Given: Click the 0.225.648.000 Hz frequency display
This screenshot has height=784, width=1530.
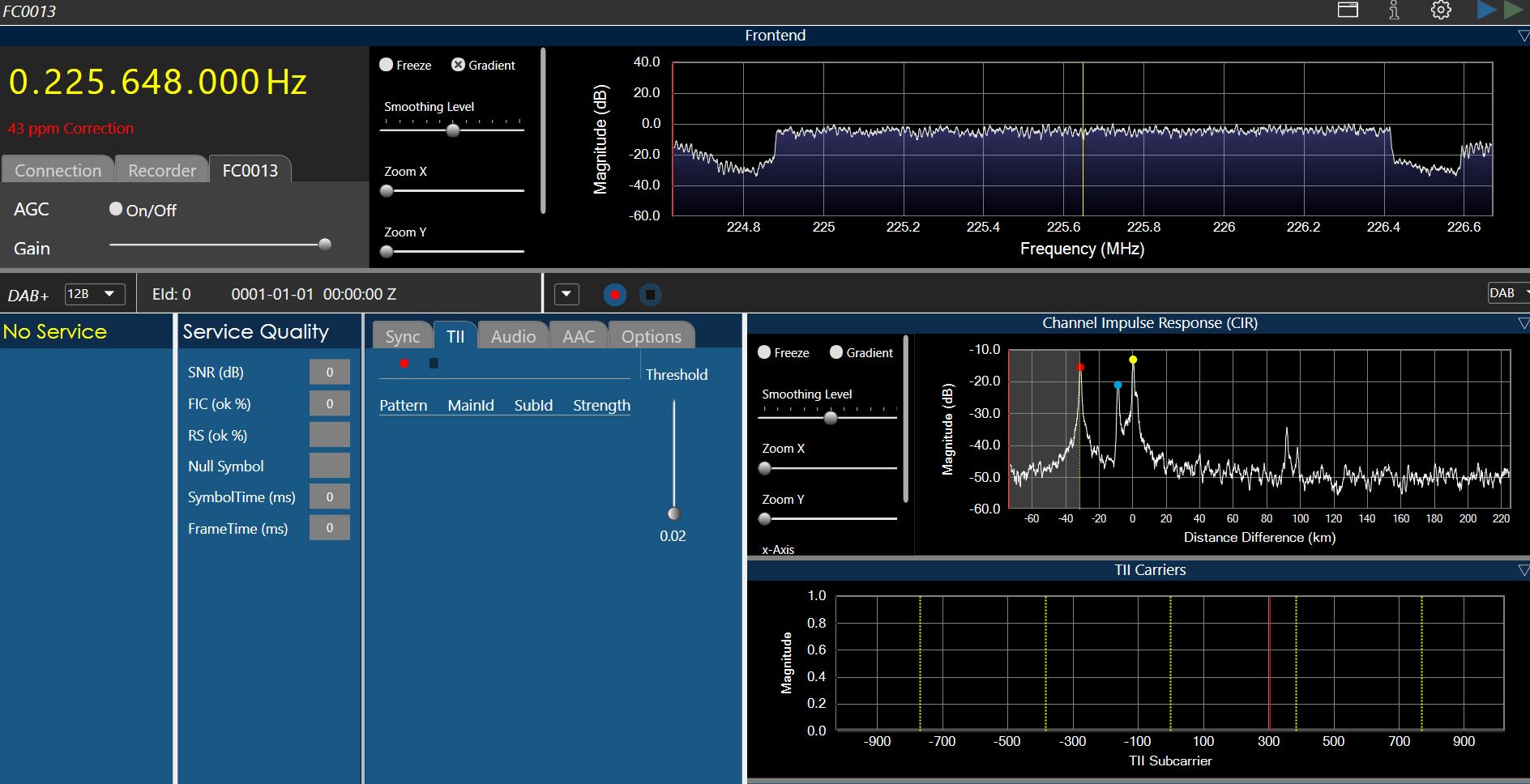Looking at the screenshot, I should tap(158, 82).
